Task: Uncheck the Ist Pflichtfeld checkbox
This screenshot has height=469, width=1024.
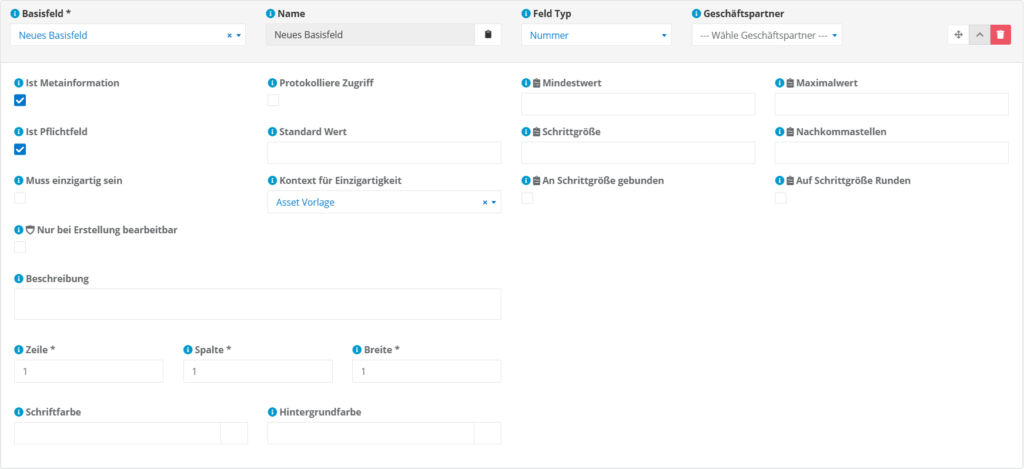Action: (20, 150)
